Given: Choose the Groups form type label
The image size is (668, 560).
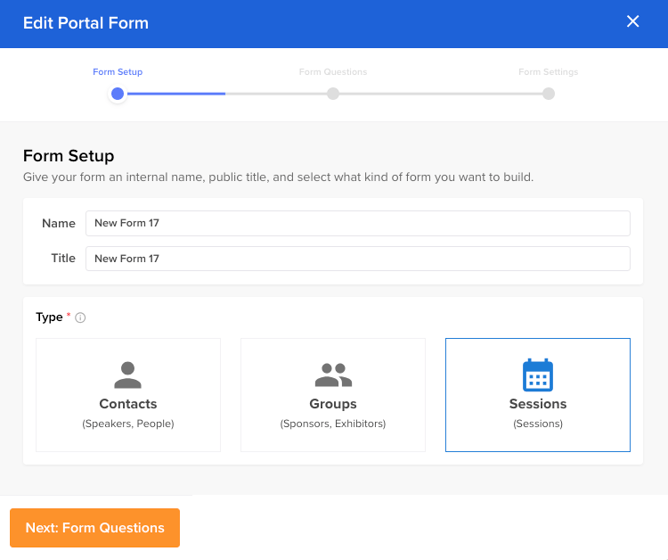Looking at the screenshot, I should (333, 404).
